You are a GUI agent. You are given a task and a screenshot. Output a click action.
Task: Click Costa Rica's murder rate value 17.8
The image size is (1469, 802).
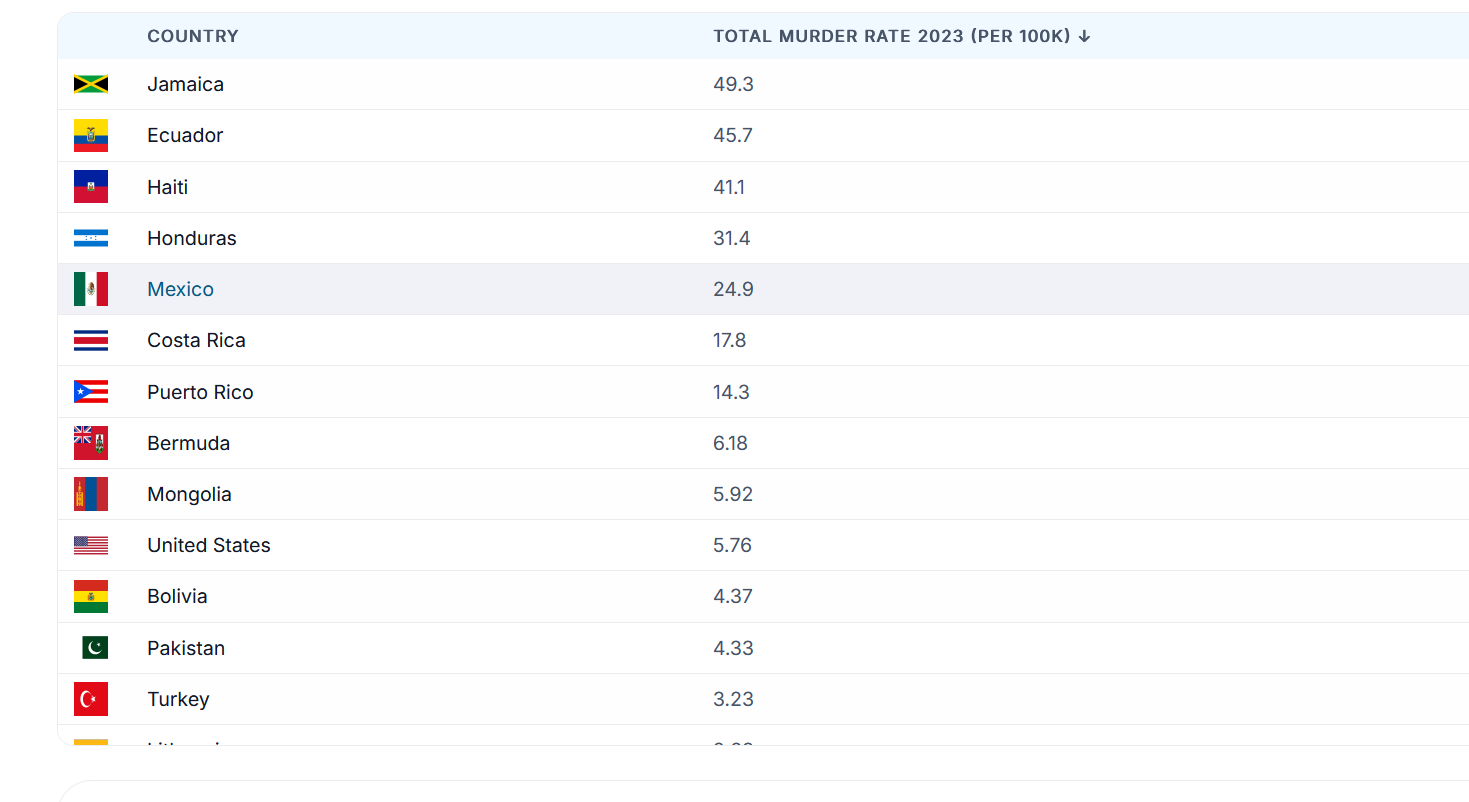(730, 340)
